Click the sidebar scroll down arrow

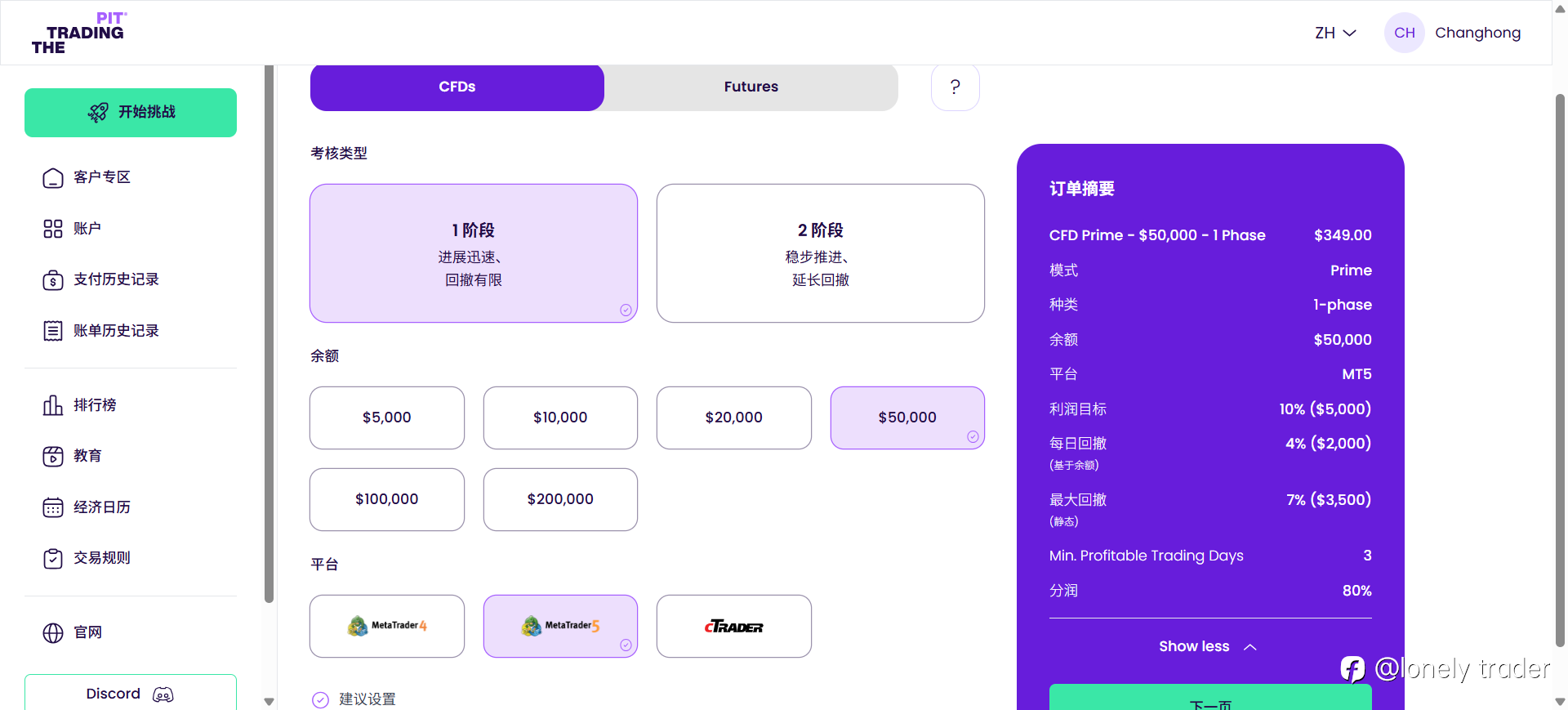pyautogui.click(x=269, y=701)
